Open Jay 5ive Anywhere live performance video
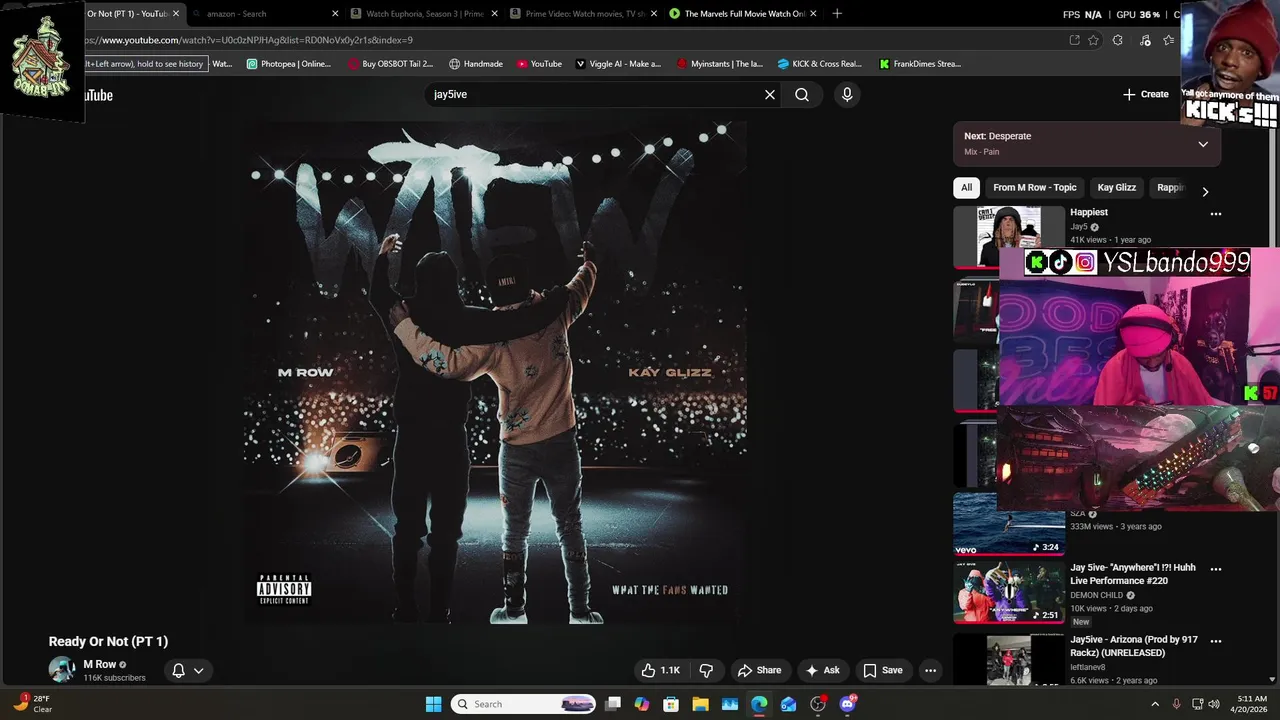1280x720 pixels. 1132,574
